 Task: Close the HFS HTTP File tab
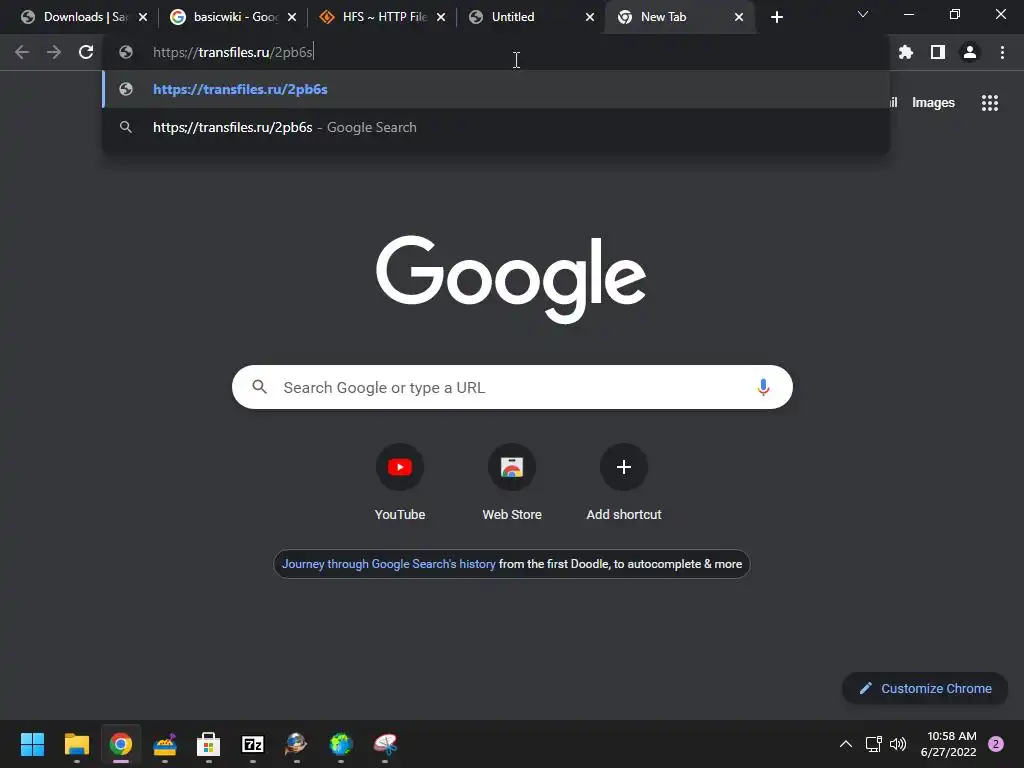(x=441, y=17)
